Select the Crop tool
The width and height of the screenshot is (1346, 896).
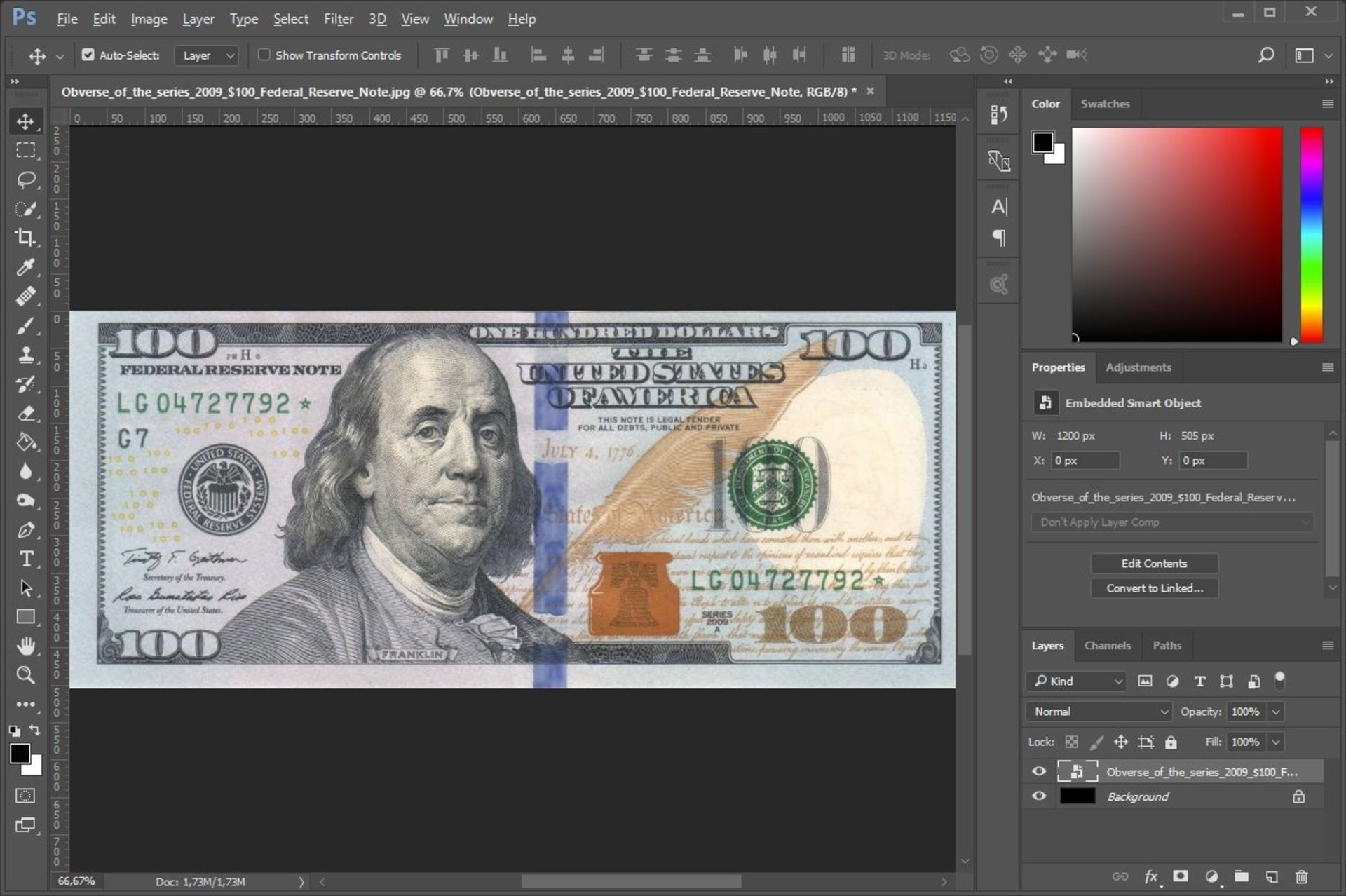pos(26,238)
